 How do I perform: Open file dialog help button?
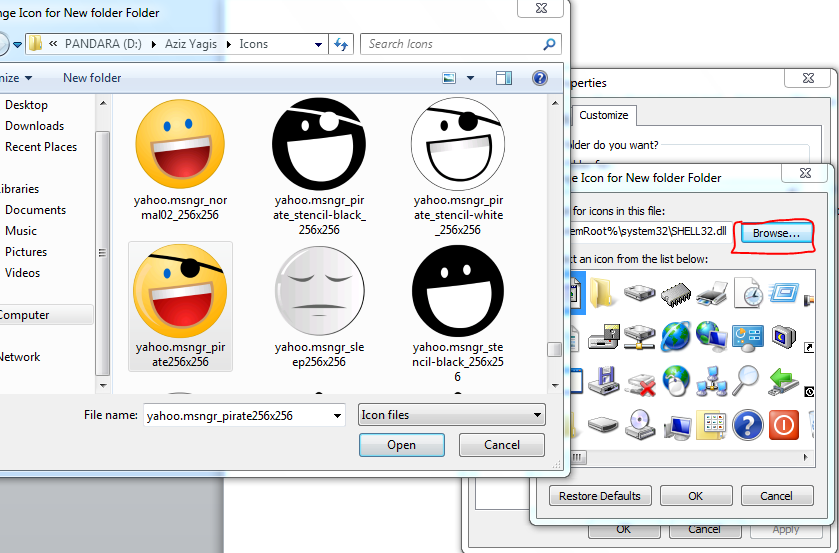click(540, 78)
